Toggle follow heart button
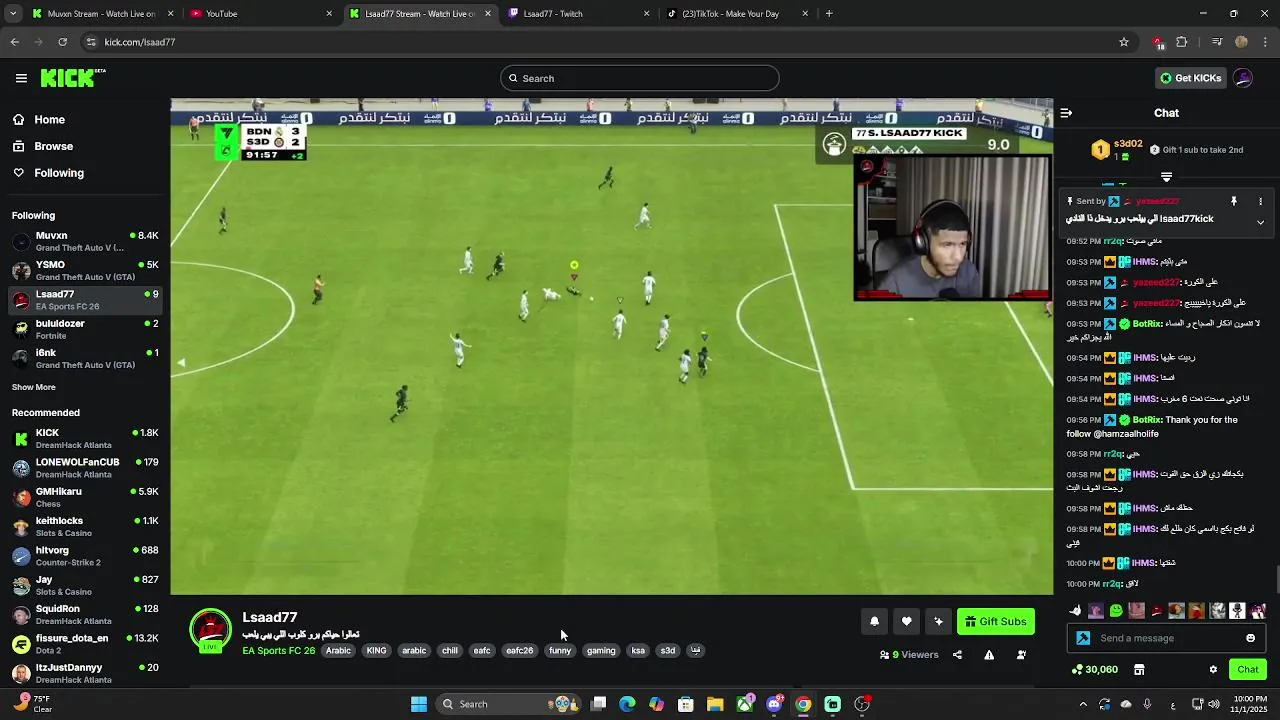 (906, 621)
